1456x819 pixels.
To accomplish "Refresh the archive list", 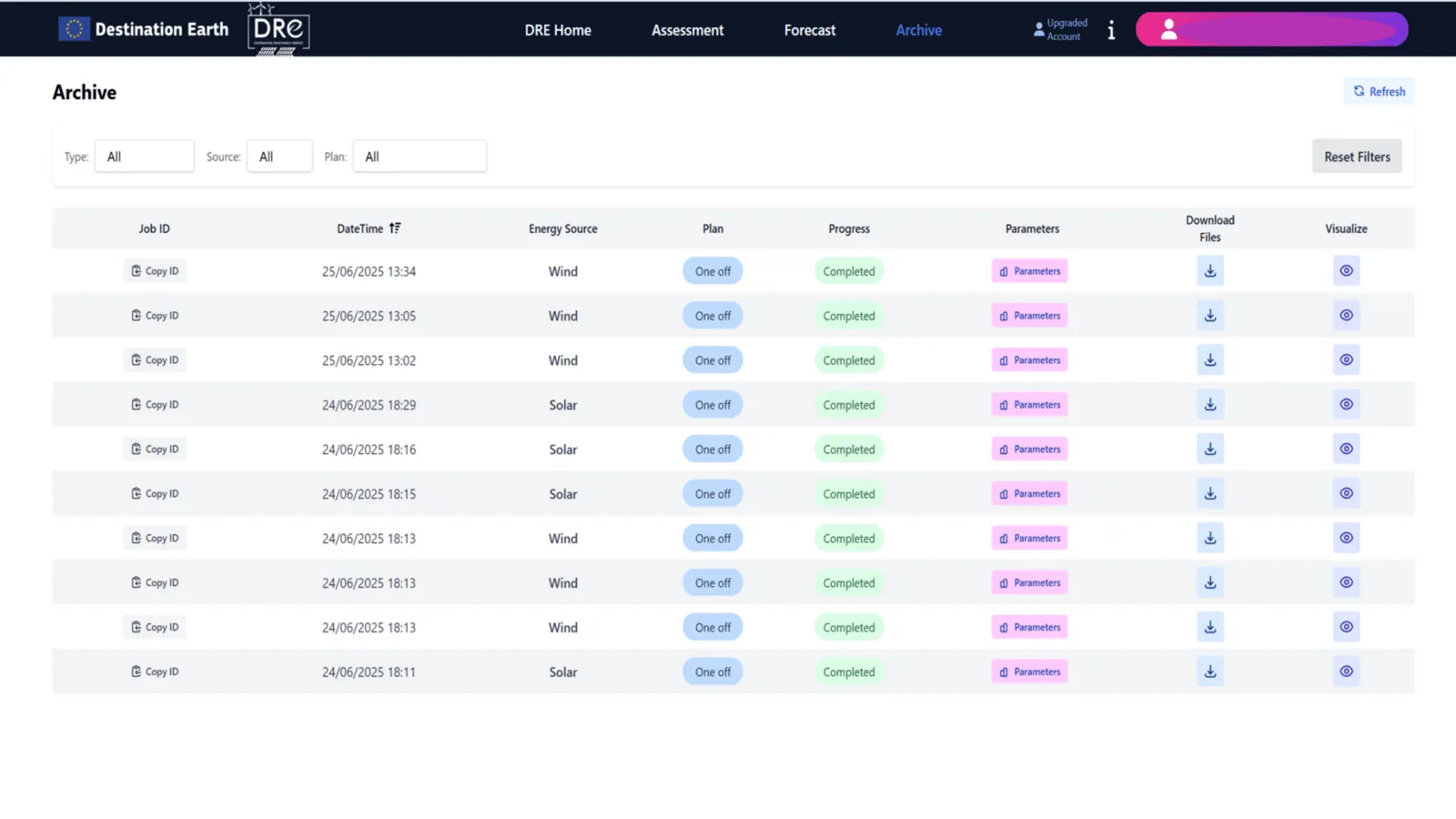I will click(x=1379, y=91).
